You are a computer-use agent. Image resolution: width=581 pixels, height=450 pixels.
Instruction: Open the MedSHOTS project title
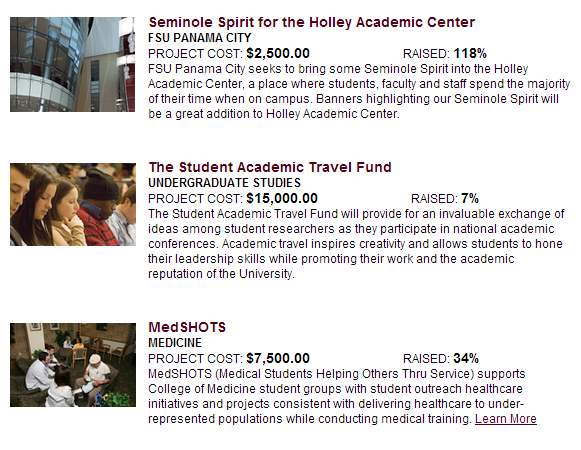click(187, 327)
